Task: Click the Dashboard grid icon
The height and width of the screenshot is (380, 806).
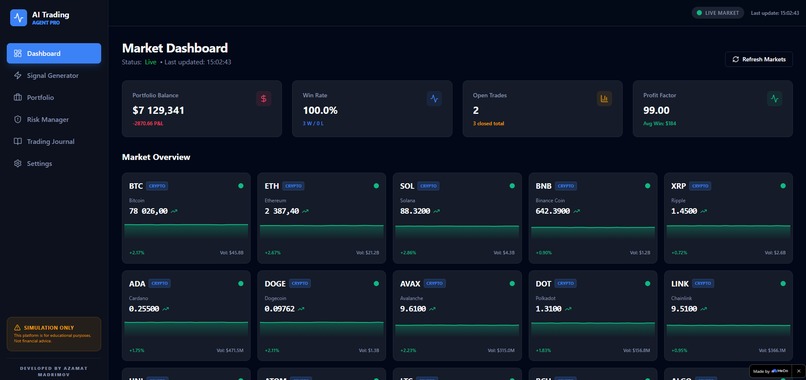Action: (18, 53)
